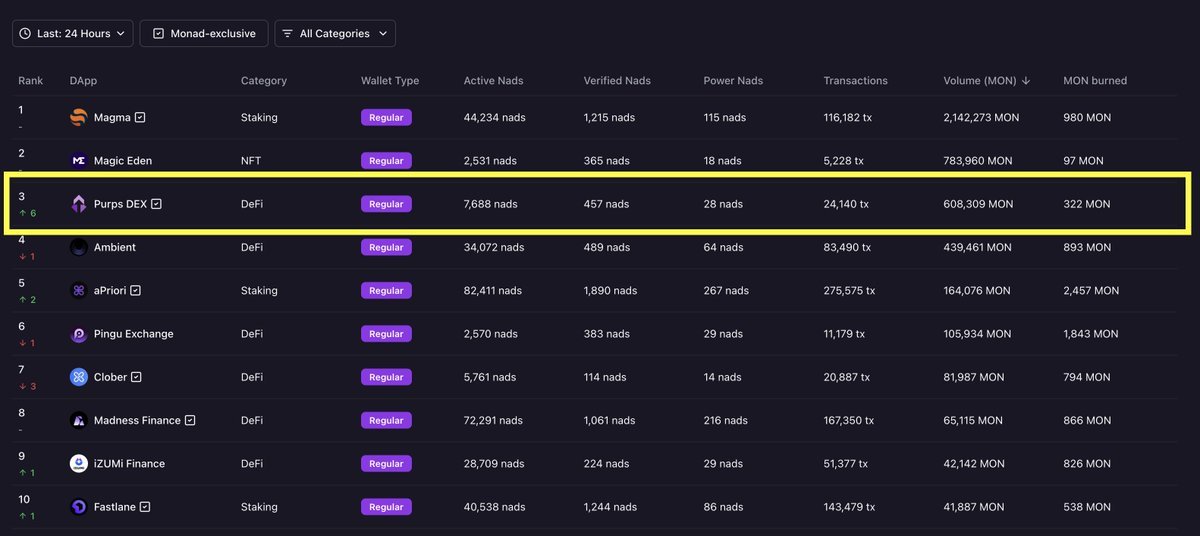Click the verified badge next to Clober
The height and width of the screenshot is (536, 1200).
pos(136,377)
